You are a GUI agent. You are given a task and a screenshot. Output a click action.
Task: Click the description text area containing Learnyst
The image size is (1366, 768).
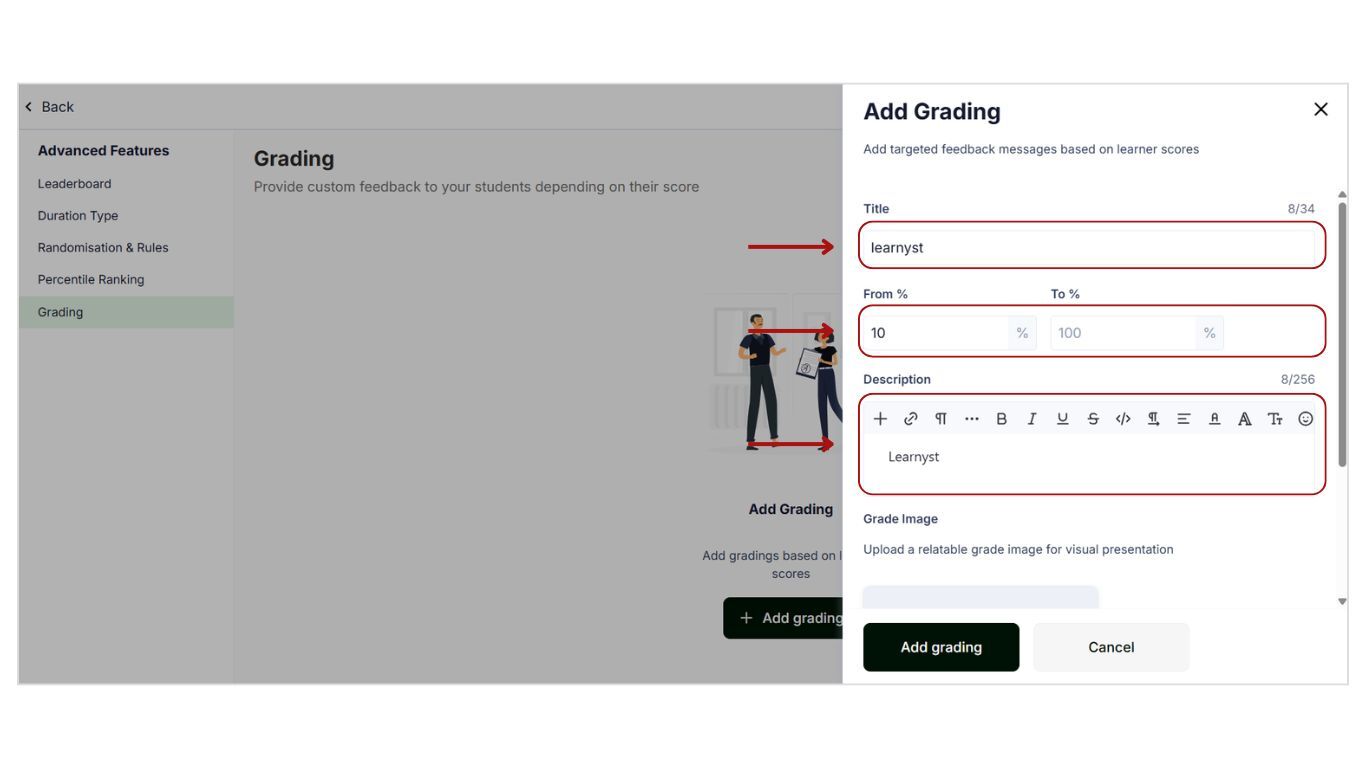point(1089,461)
